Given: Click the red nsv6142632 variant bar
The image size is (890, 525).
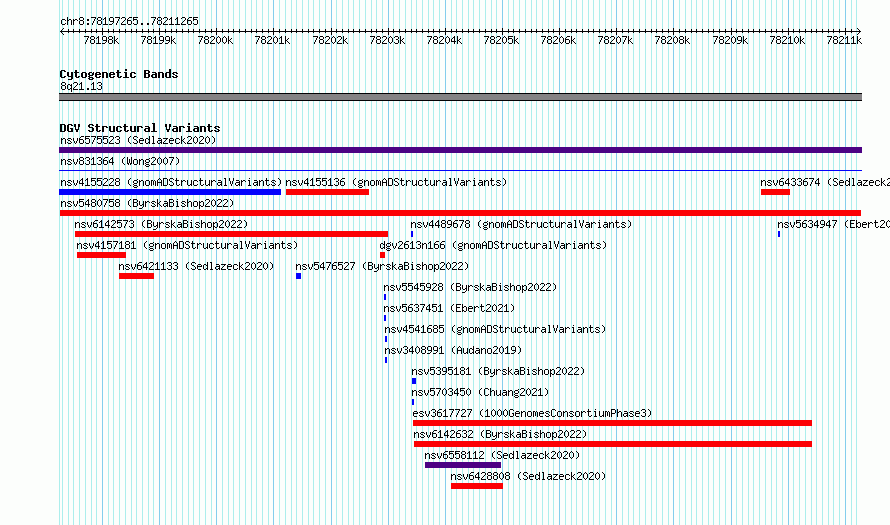Looking at the screenshot, I should coord(613,444).
